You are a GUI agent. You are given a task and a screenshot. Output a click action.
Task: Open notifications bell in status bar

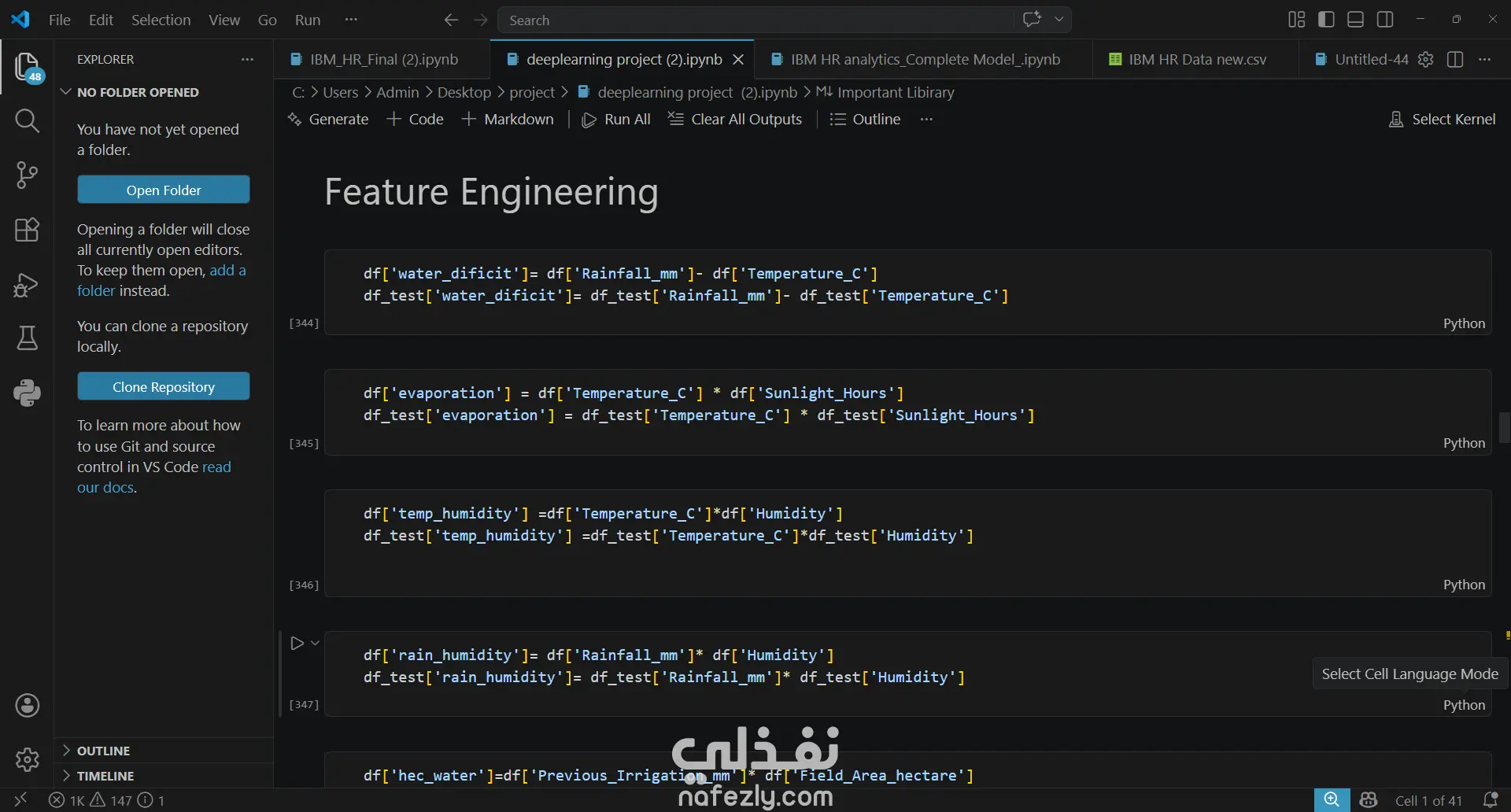(1490, 800)
